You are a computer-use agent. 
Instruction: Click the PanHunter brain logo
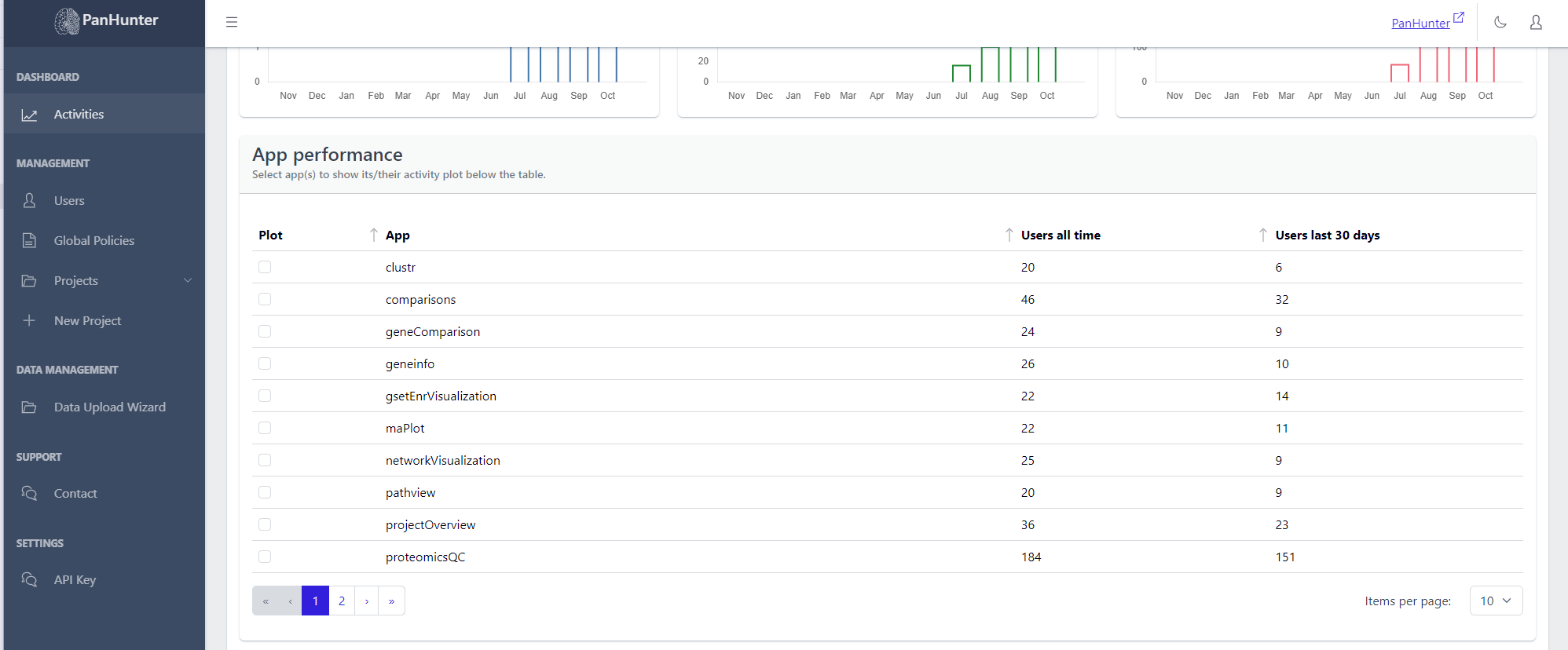click(68, 21)
